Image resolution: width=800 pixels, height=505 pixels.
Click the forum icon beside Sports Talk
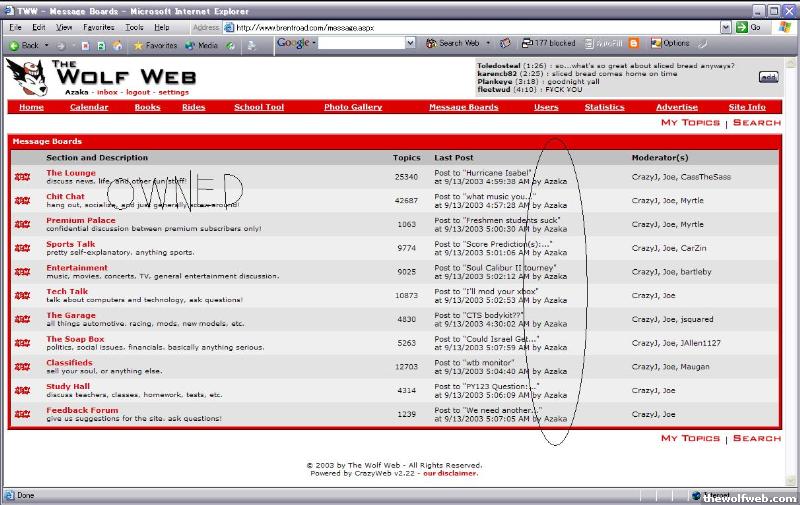pos(22,248)
